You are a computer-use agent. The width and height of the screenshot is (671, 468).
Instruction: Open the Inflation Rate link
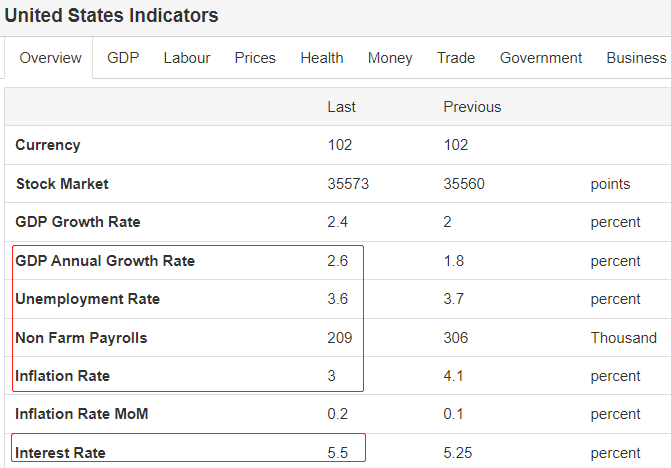tap(62, 376)
